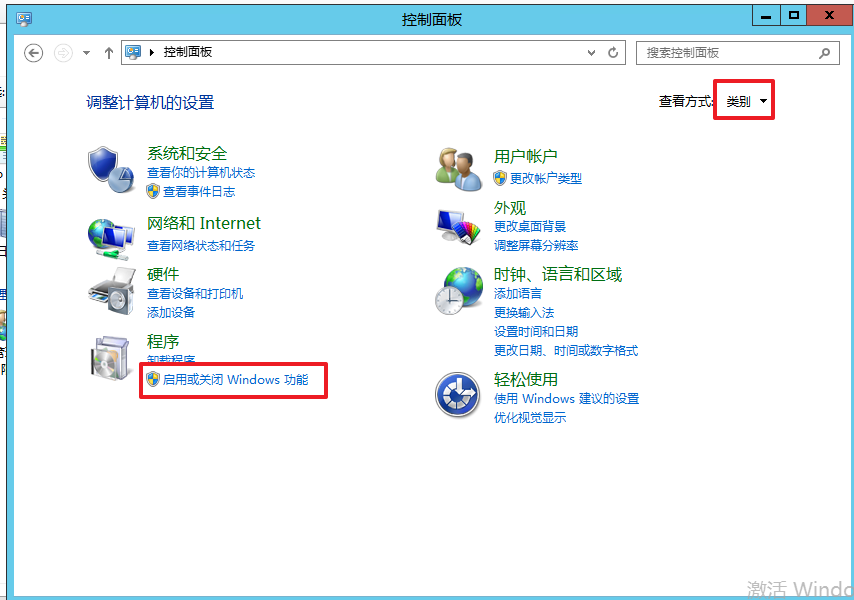Click 查看事件日志 link
This screenshot has width=854, height=600.
199,192
